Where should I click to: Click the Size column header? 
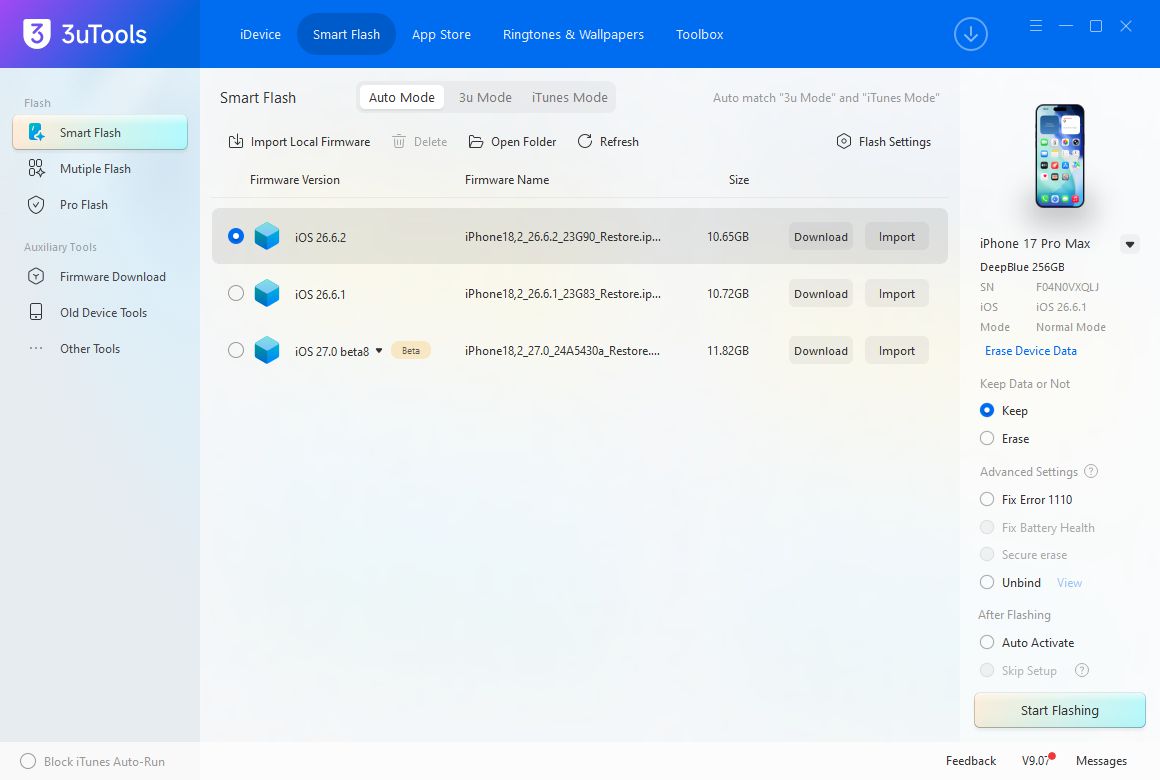coord(738,180)
